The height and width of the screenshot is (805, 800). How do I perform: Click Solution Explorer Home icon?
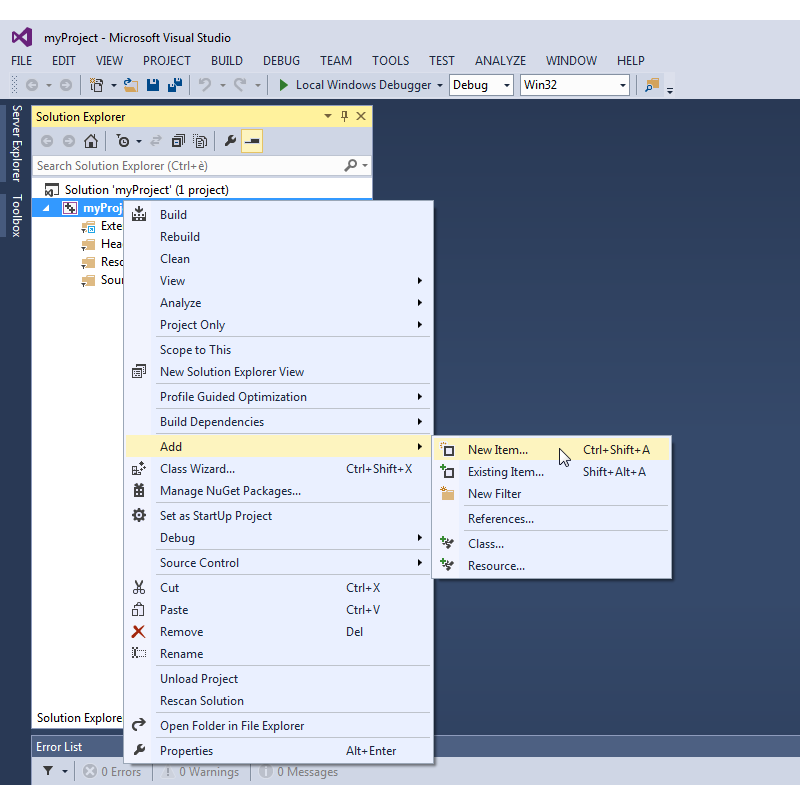coord(91,141)
